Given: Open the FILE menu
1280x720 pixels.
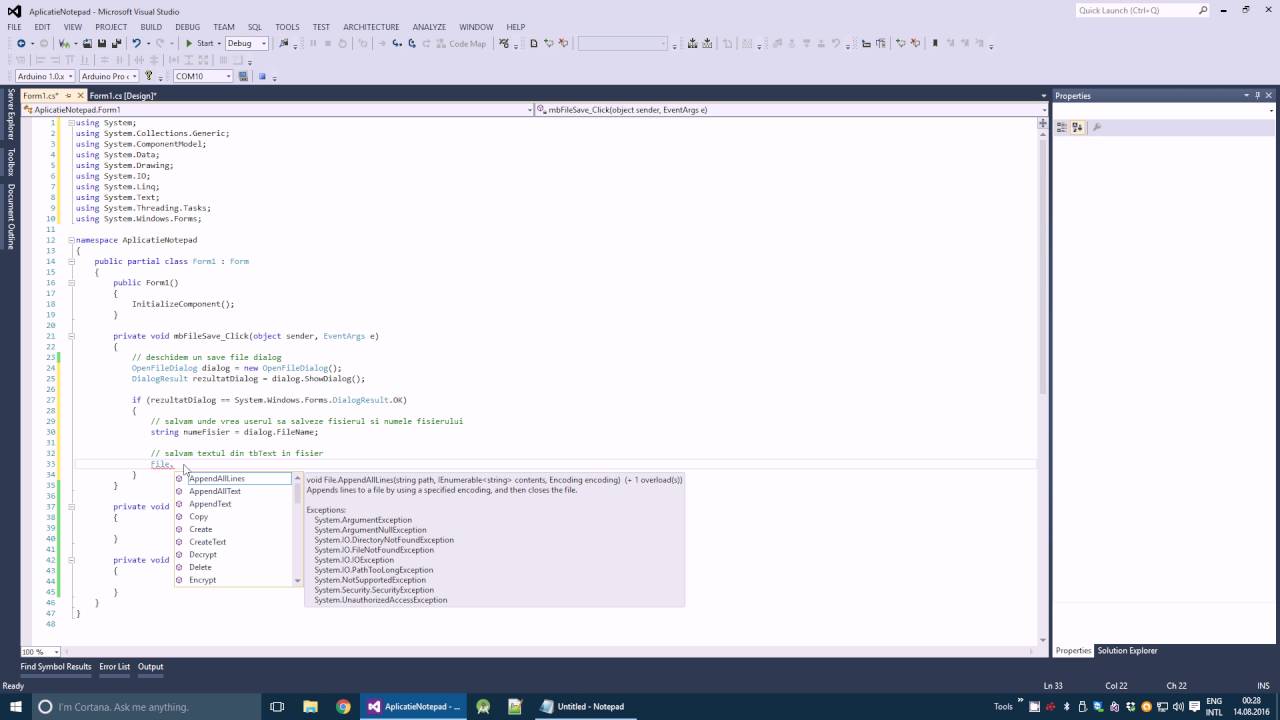Looking at the screenshot, I should 15,27.
